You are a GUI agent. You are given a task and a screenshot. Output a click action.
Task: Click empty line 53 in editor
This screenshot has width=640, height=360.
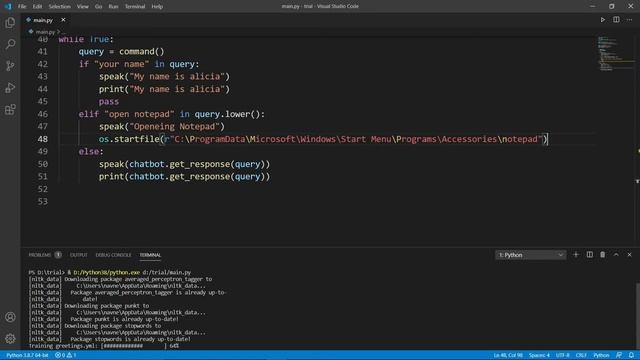click(327, 201)
